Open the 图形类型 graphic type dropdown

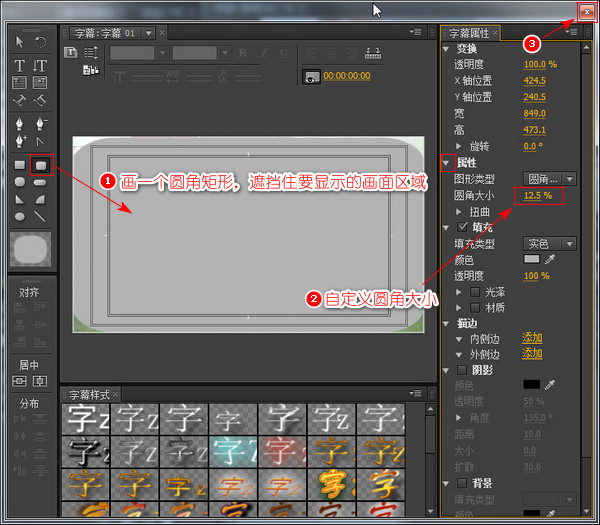point(549,179)
